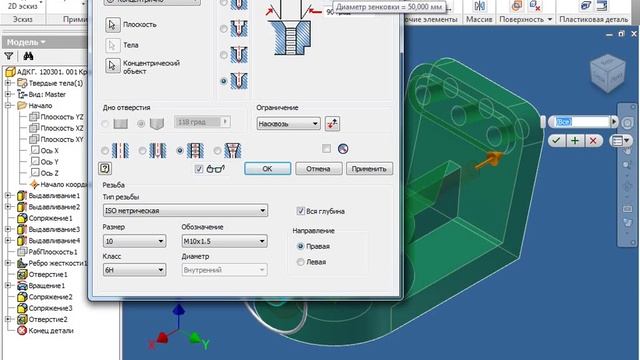Viewport: 640px width, 360px height.
Task: Click the orange stitch surface icon in the Поверхность panel
Action: point(517,6)
